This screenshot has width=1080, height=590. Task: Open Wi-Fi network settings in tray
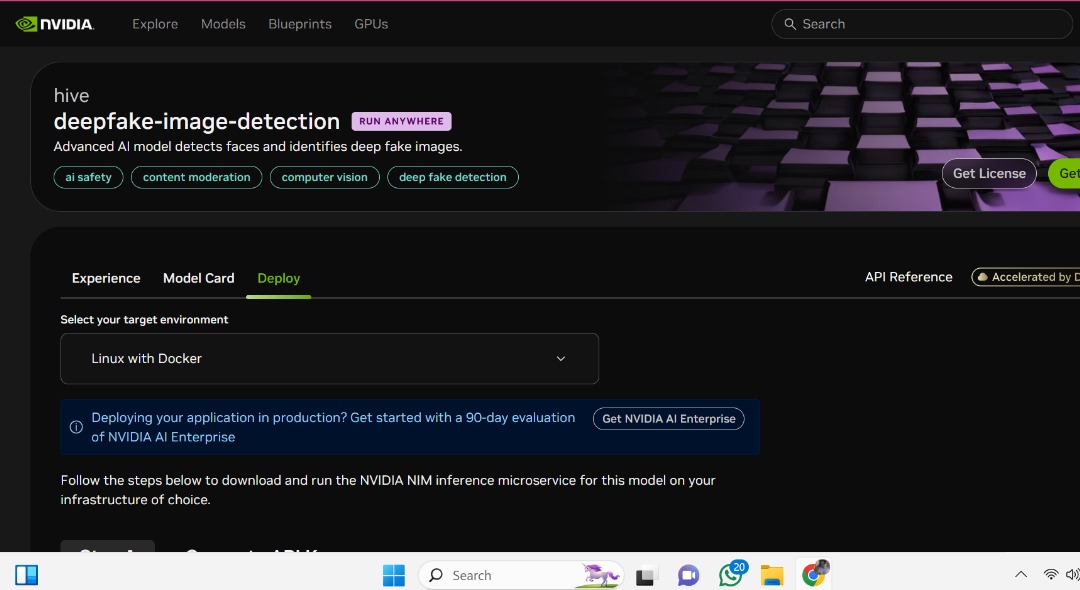point(1050,574)
